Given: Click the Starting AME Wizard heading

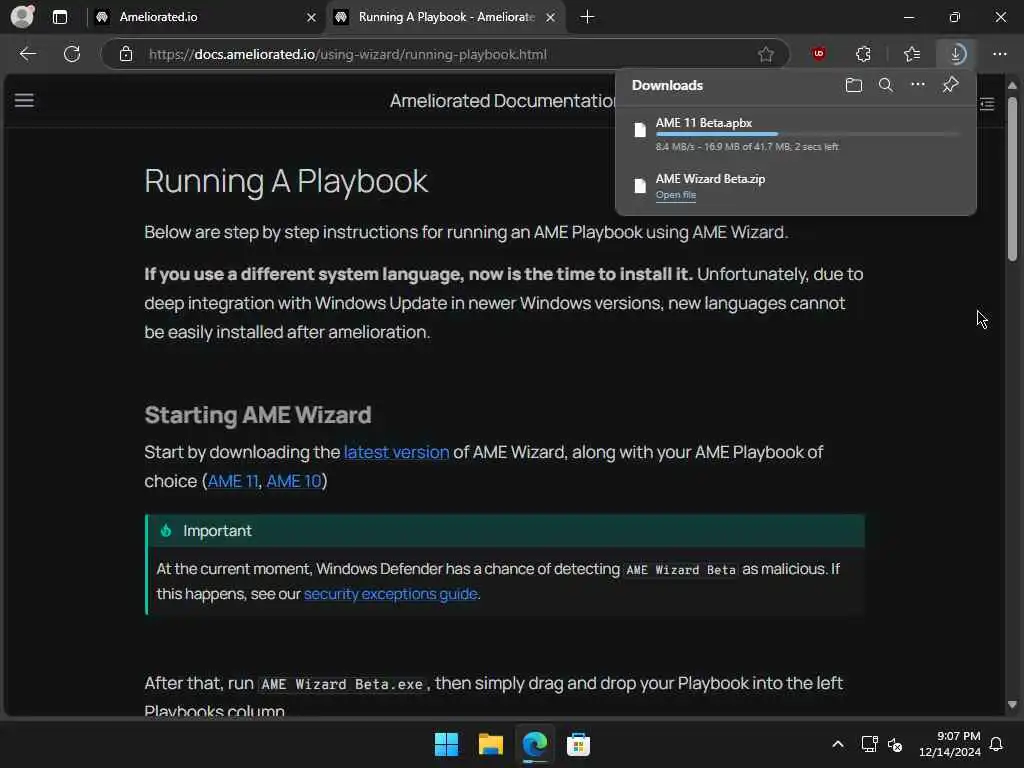Looking at the screenshot, I should pos(258,415).
